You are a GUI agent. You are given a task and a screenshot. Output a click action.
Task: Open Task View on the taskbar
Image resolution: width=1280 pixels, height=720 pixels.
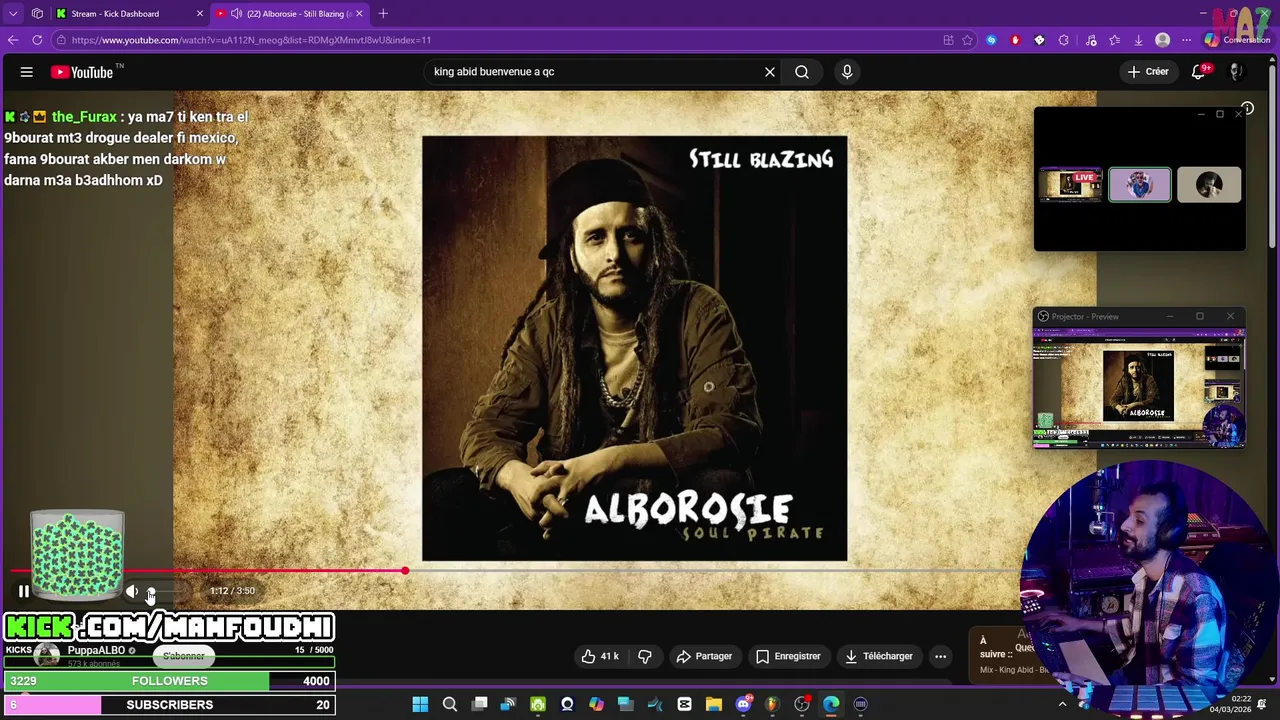[x=480, y=704]
